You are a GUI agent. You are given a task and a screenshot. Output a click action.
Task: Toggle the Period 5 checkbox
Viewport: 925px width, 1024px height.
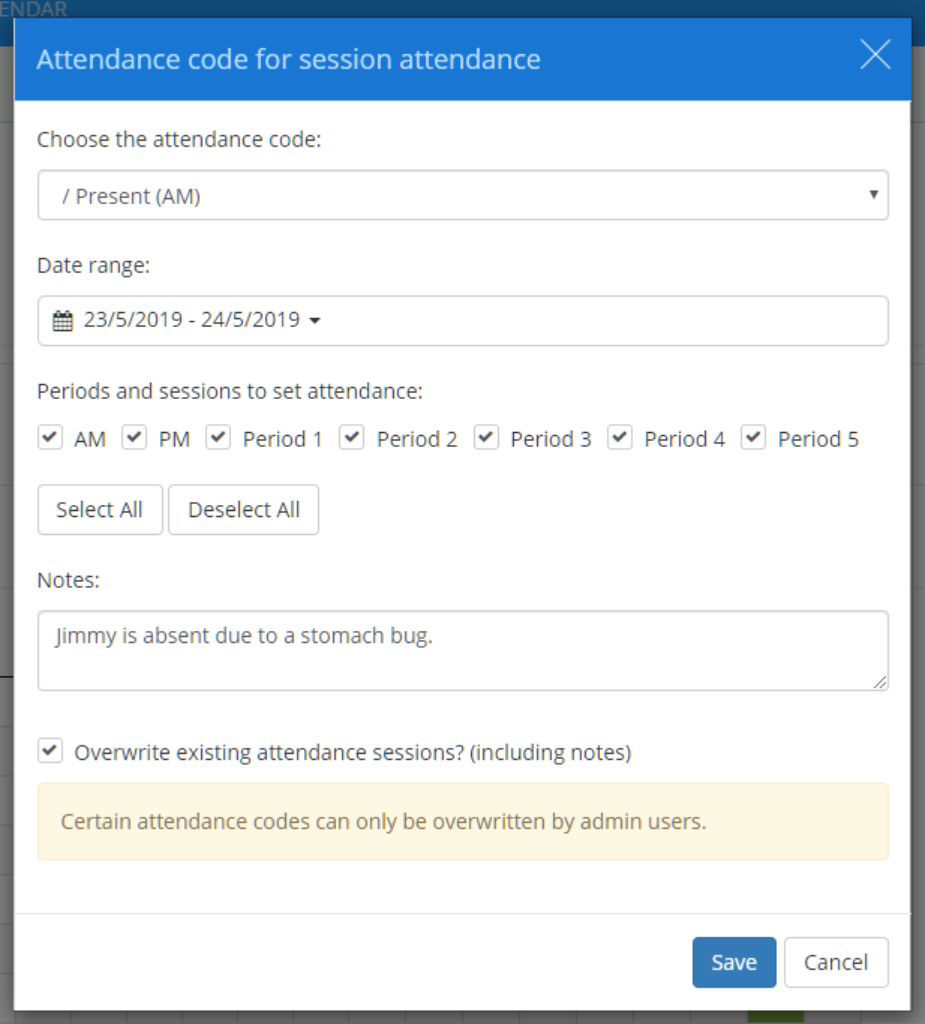point(752,437)
